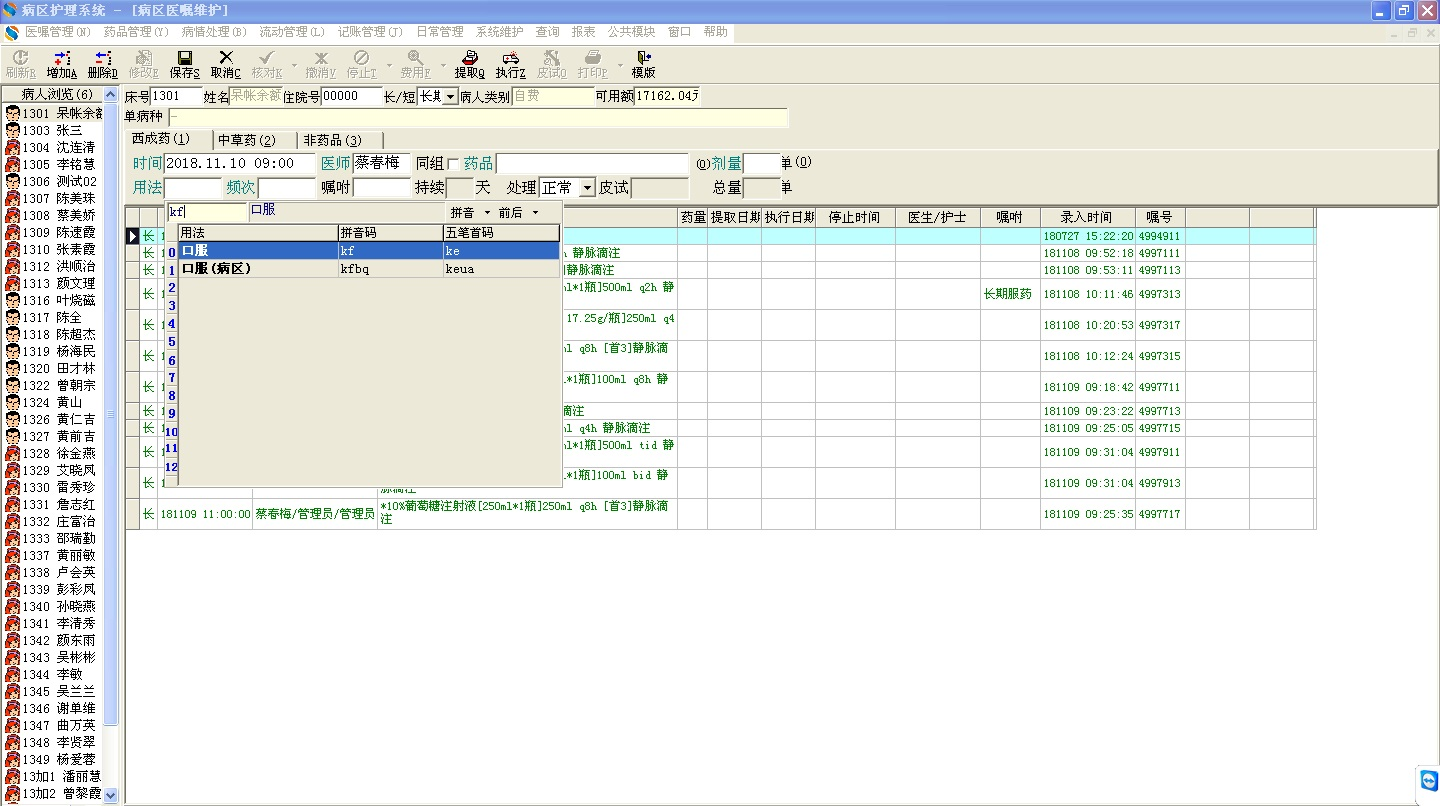The height and width of the screenshot is (806, 1440).
Task: Click the 长期服药 cell in 嘱咐 column
Action: [x=1008, y=294]
